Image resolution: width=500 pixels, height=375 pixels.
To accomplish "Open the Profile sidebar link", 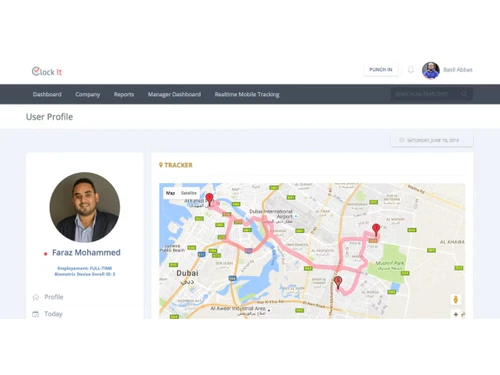I will click(54, 297).
